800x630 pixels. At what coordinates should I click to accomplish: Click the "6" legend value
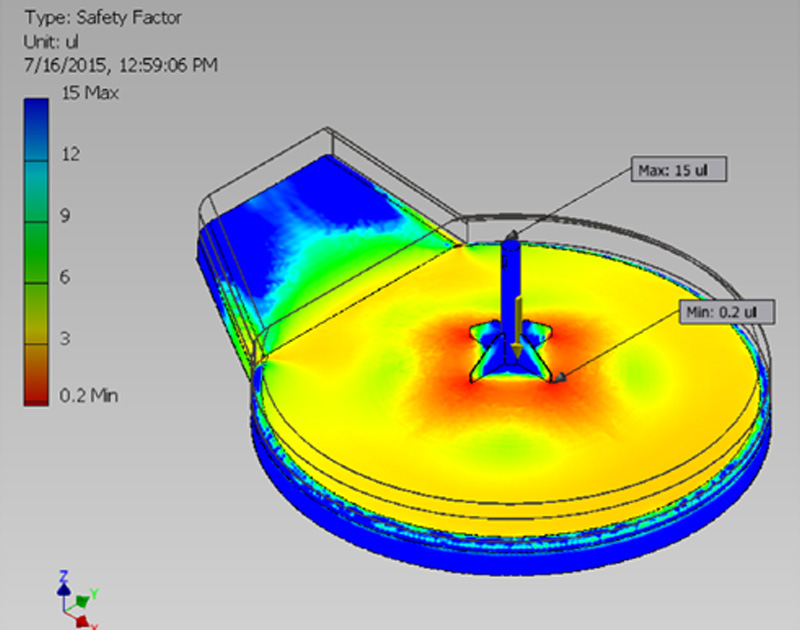click(x=65, y=277)
